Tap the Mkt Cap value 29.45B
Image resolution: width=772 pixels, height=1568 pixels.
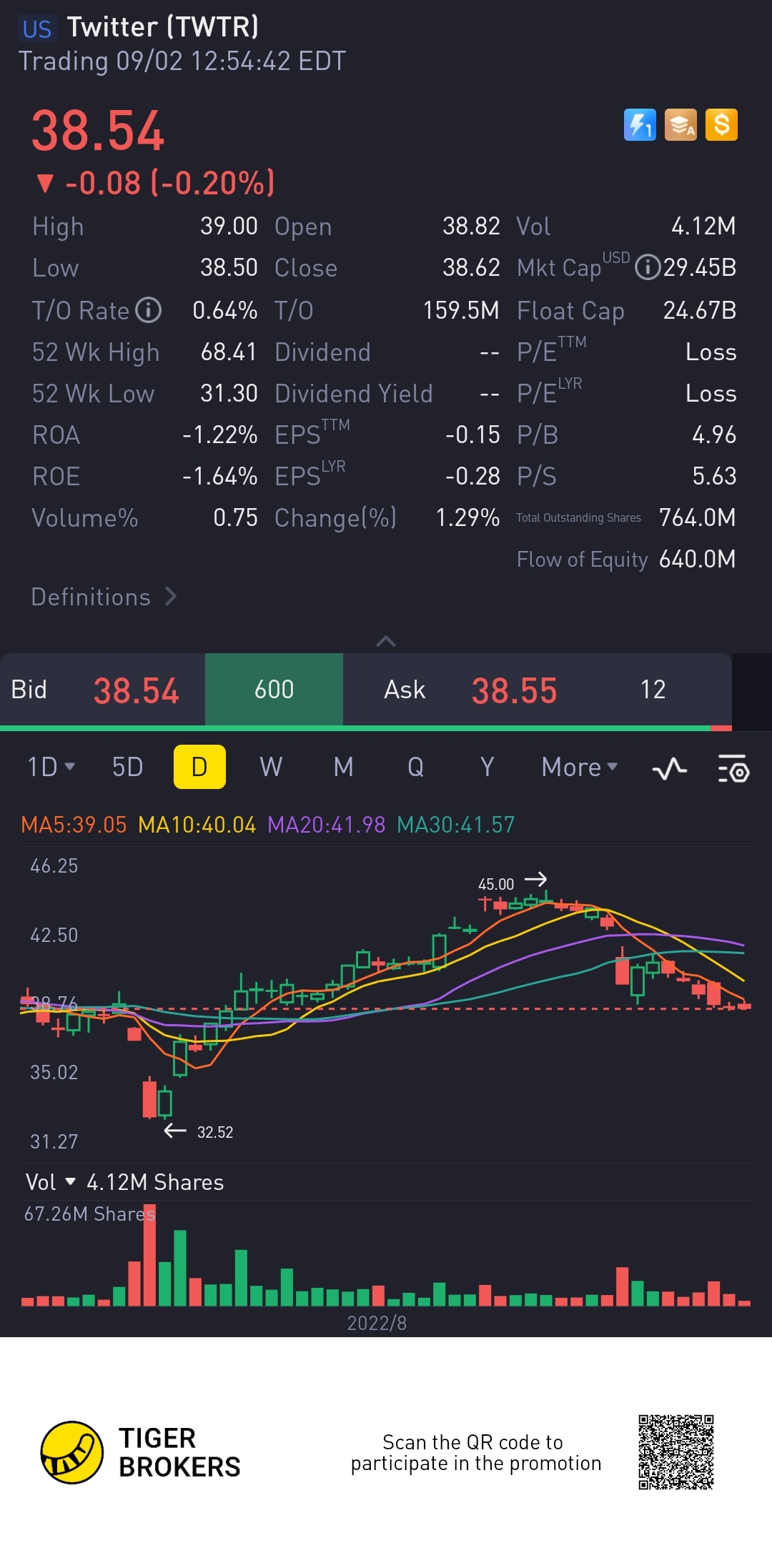pos(700,267)
